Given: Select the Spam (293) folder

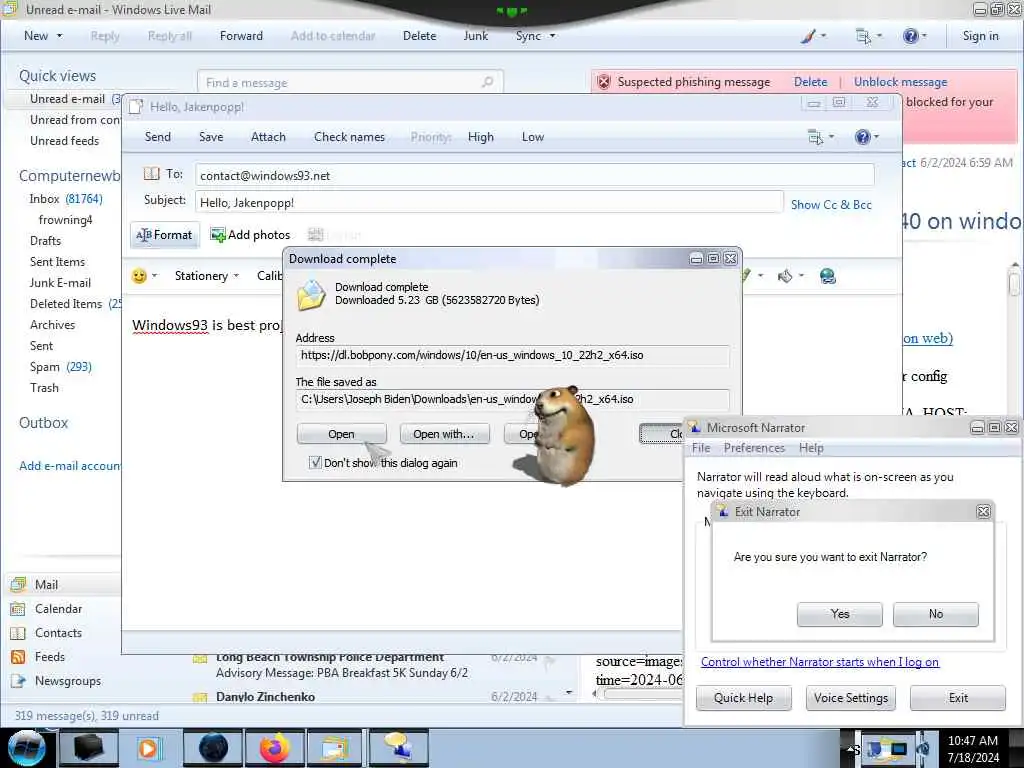Looking at the screenshot, I should pyautogui.click(x=61, y=367).
